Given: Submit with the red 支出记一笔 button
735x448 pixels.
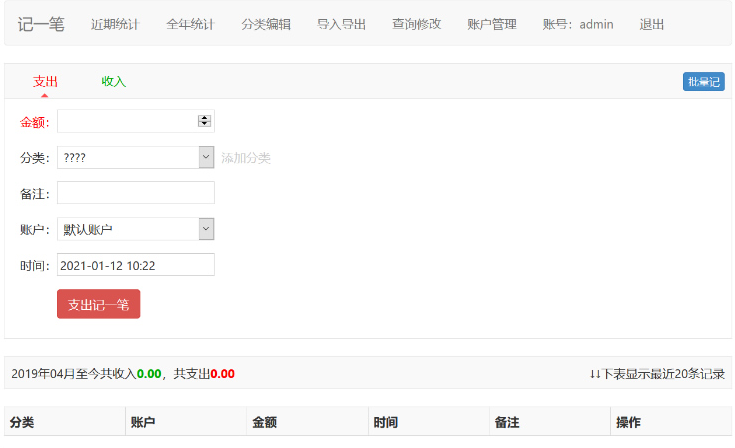Looking at the screenshot, I should click(x=98, y=304).
